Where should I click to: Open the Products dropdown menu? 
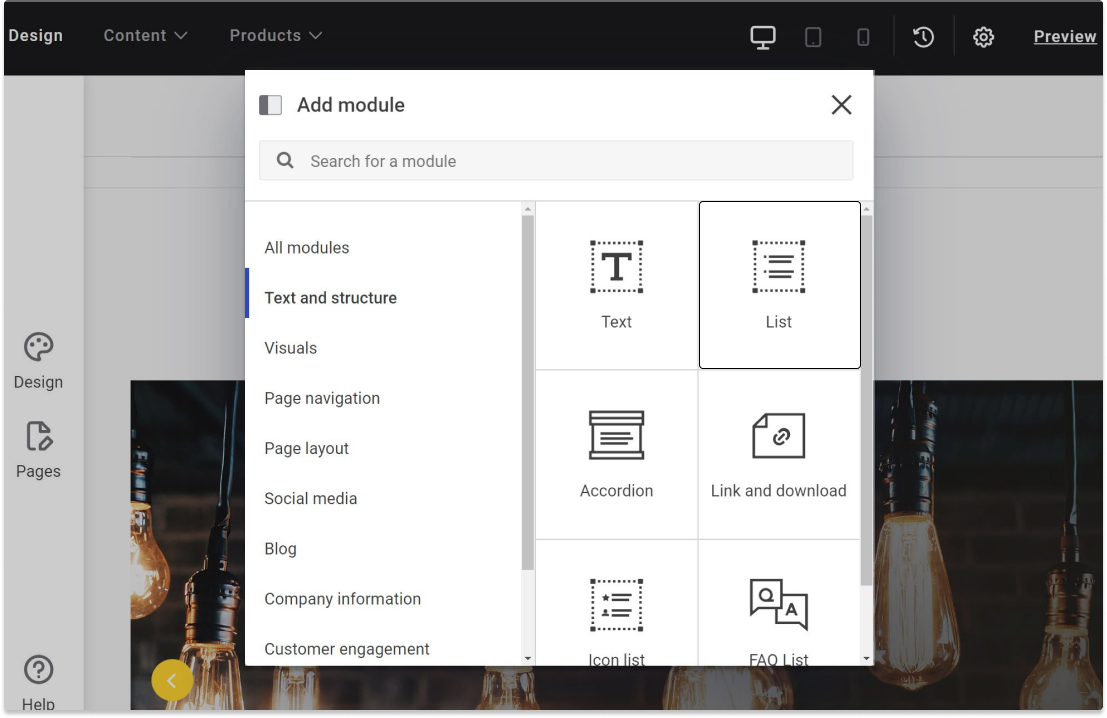[274, 35]
